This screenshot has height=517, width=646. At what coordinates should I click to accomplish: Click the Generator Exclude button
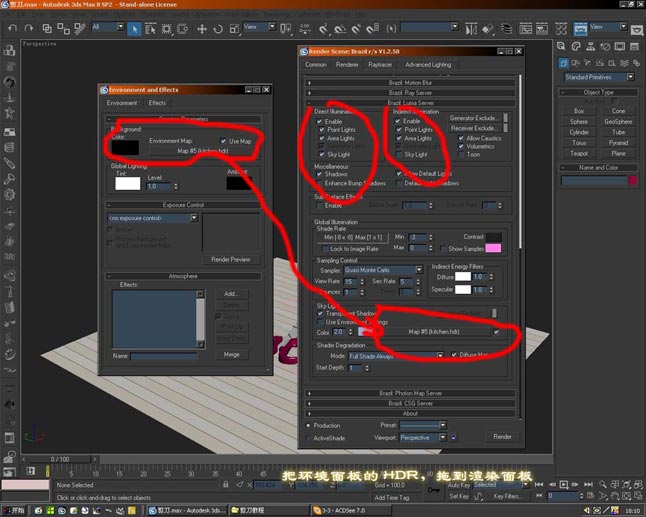[473, 118]
